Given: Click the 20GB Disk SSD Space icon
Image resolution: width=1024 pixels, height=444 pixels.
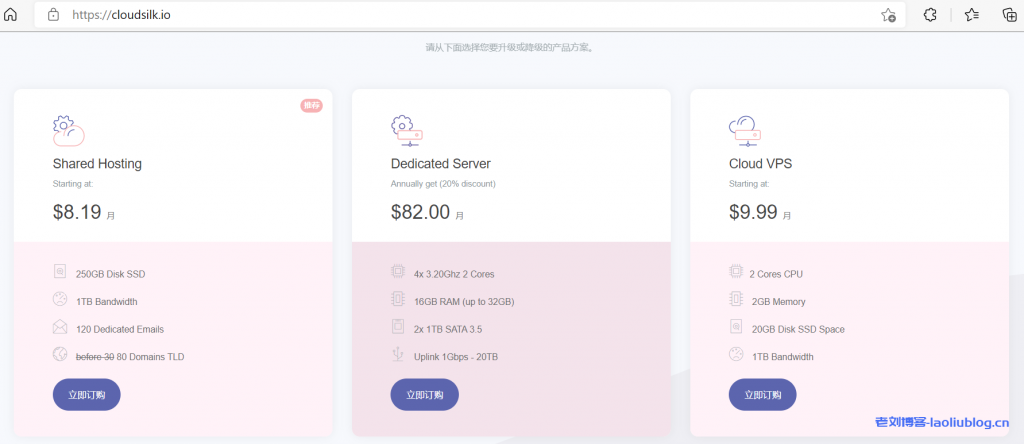Looking at the screenshot, I should click(736, 327).
